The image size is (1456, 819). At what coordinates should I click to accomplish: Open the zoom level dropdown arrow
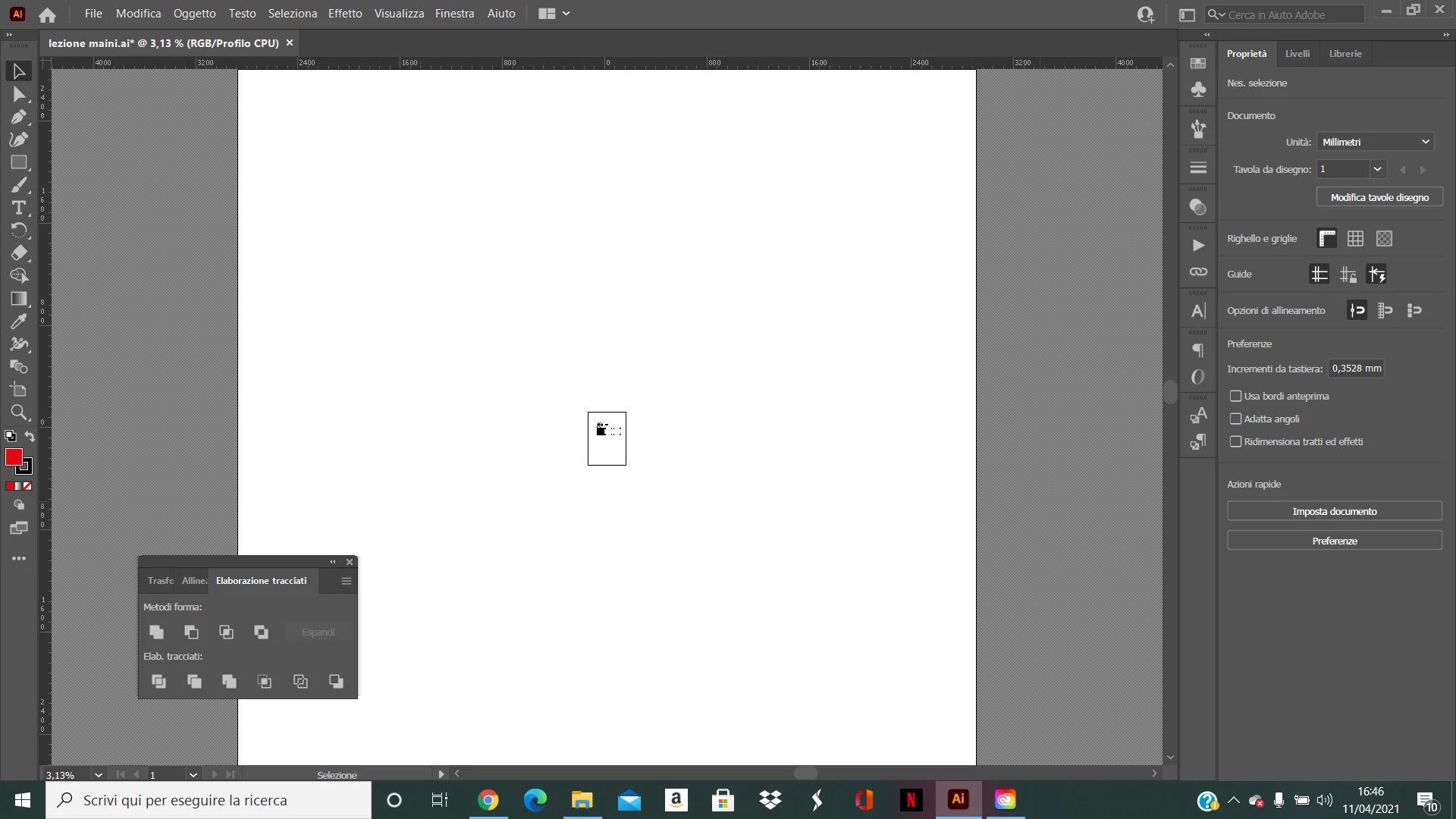pos(98,775)
